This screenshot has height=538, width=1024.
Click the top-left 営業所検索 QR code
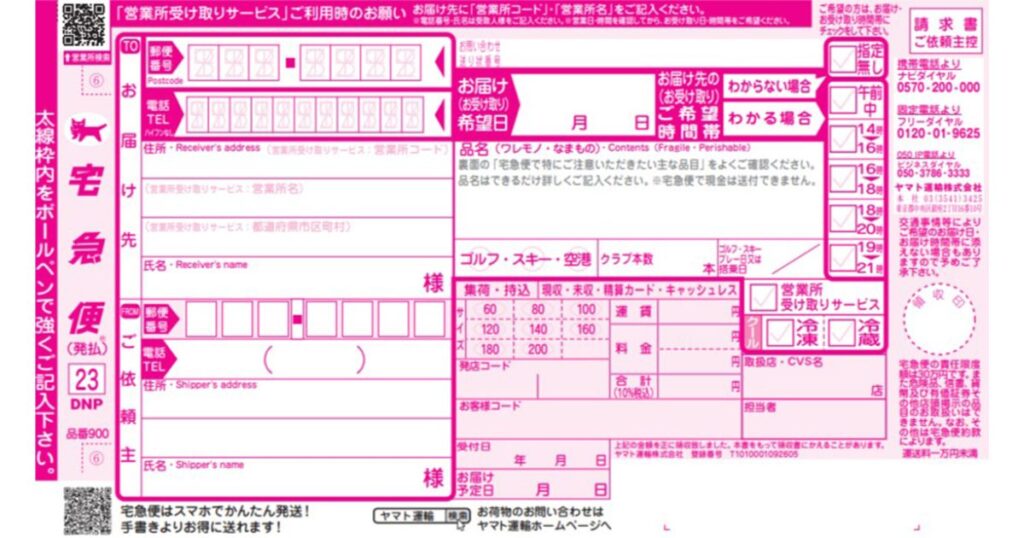click(x=84, y=25)
